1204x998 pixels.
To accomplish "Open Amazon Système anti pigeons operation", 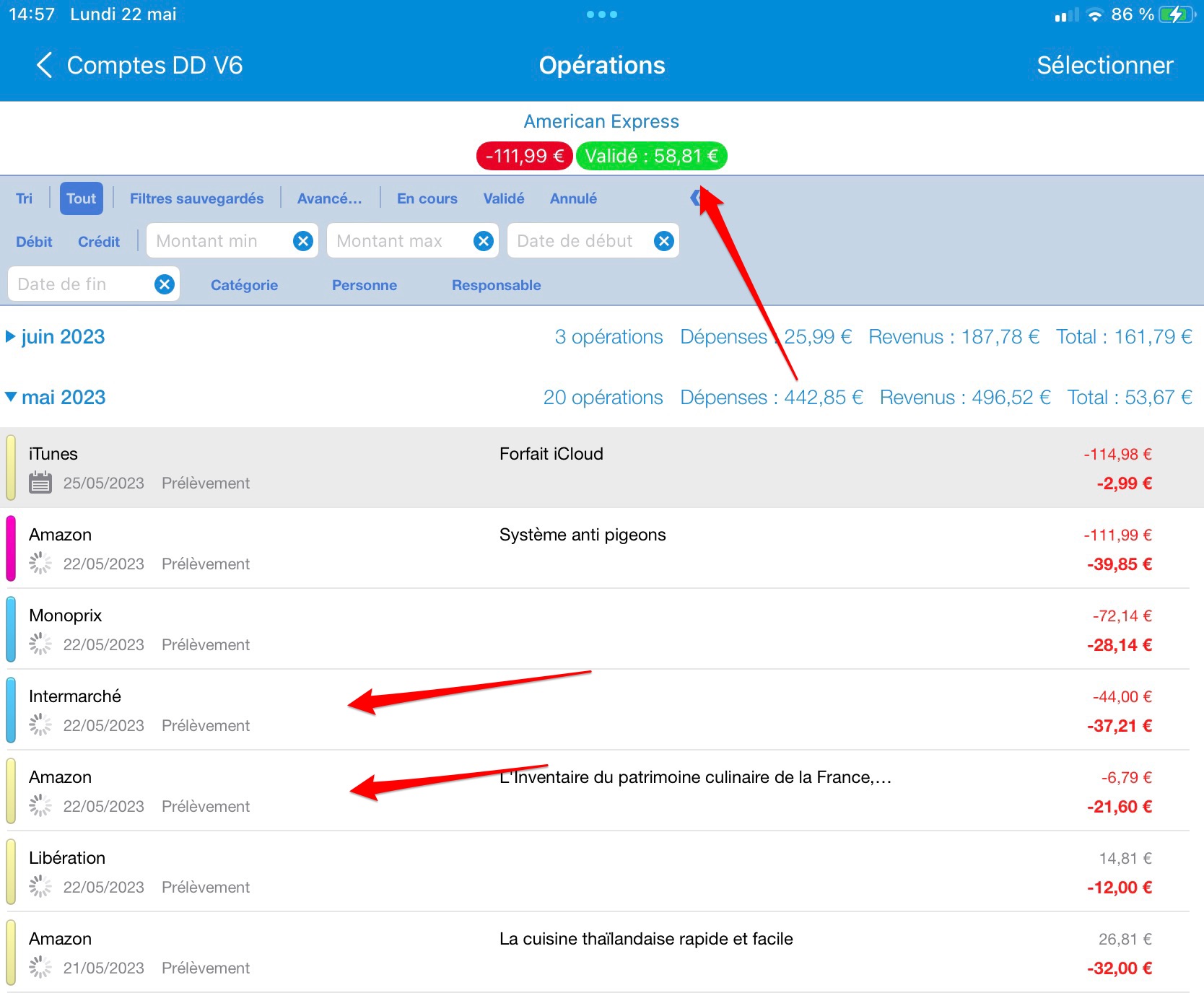I will tap(602, 548).
